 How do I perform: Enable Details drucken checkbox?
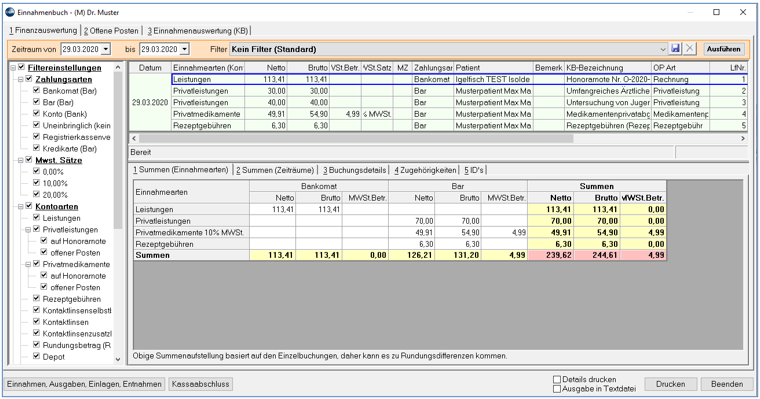click(x=557, y=379)
